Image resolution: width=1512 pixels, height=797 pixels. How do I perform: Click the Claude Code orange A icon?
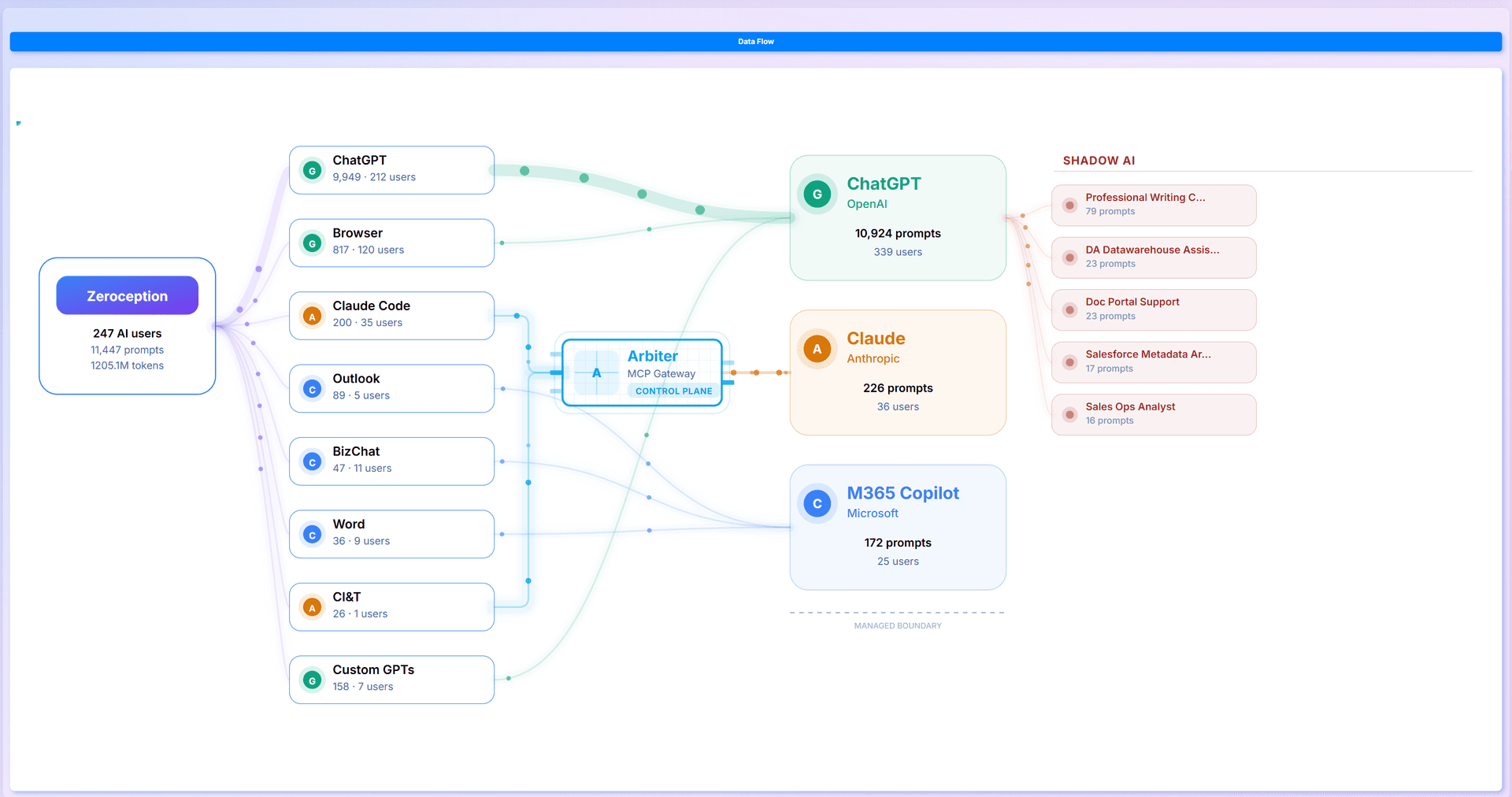pyautogui.click(x=312, y=316)
